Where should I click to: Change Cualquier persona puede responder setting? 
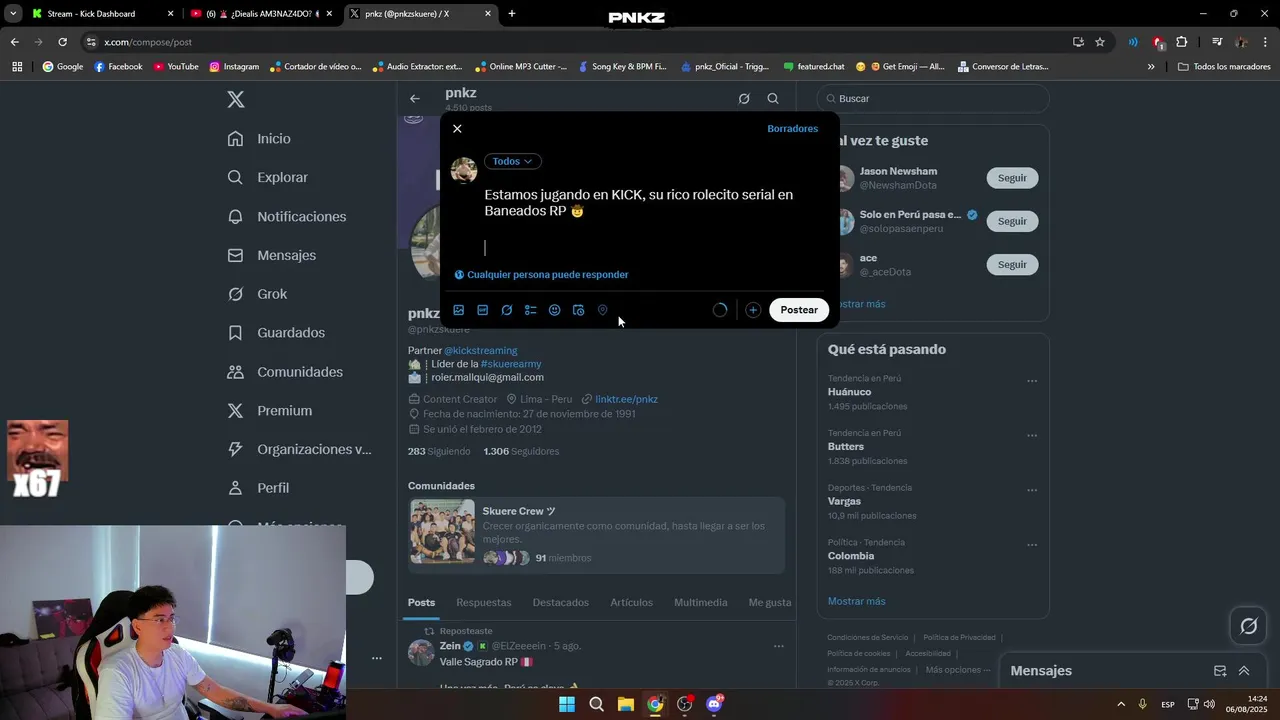[541, 275]
